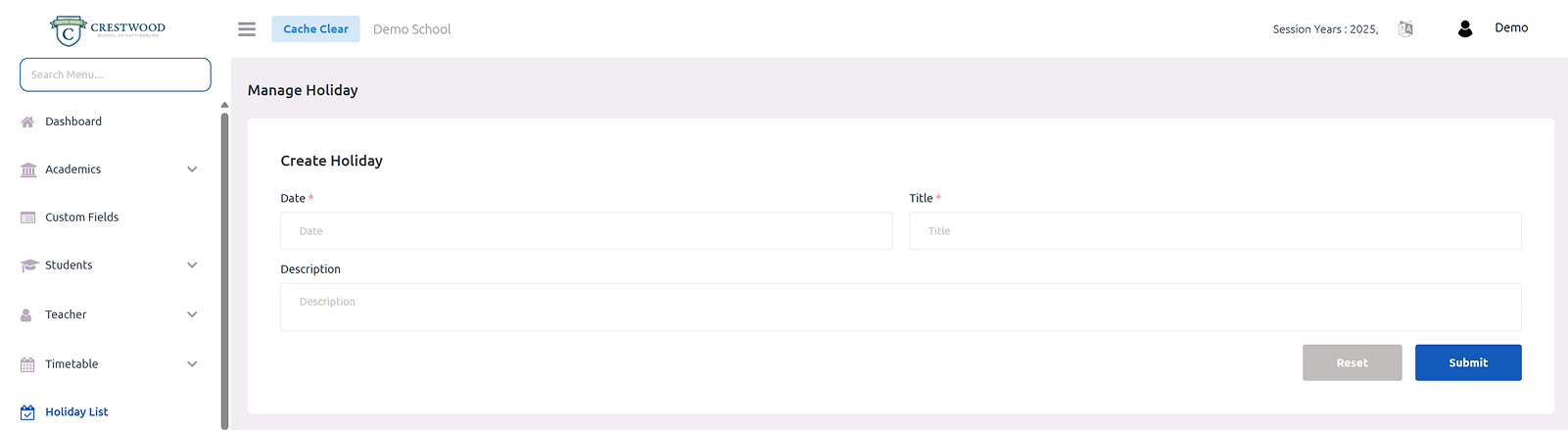Open the Dashboard menu item
Image resolution: width=1568 pixels, height=430 pixels.
coord(73,121)
